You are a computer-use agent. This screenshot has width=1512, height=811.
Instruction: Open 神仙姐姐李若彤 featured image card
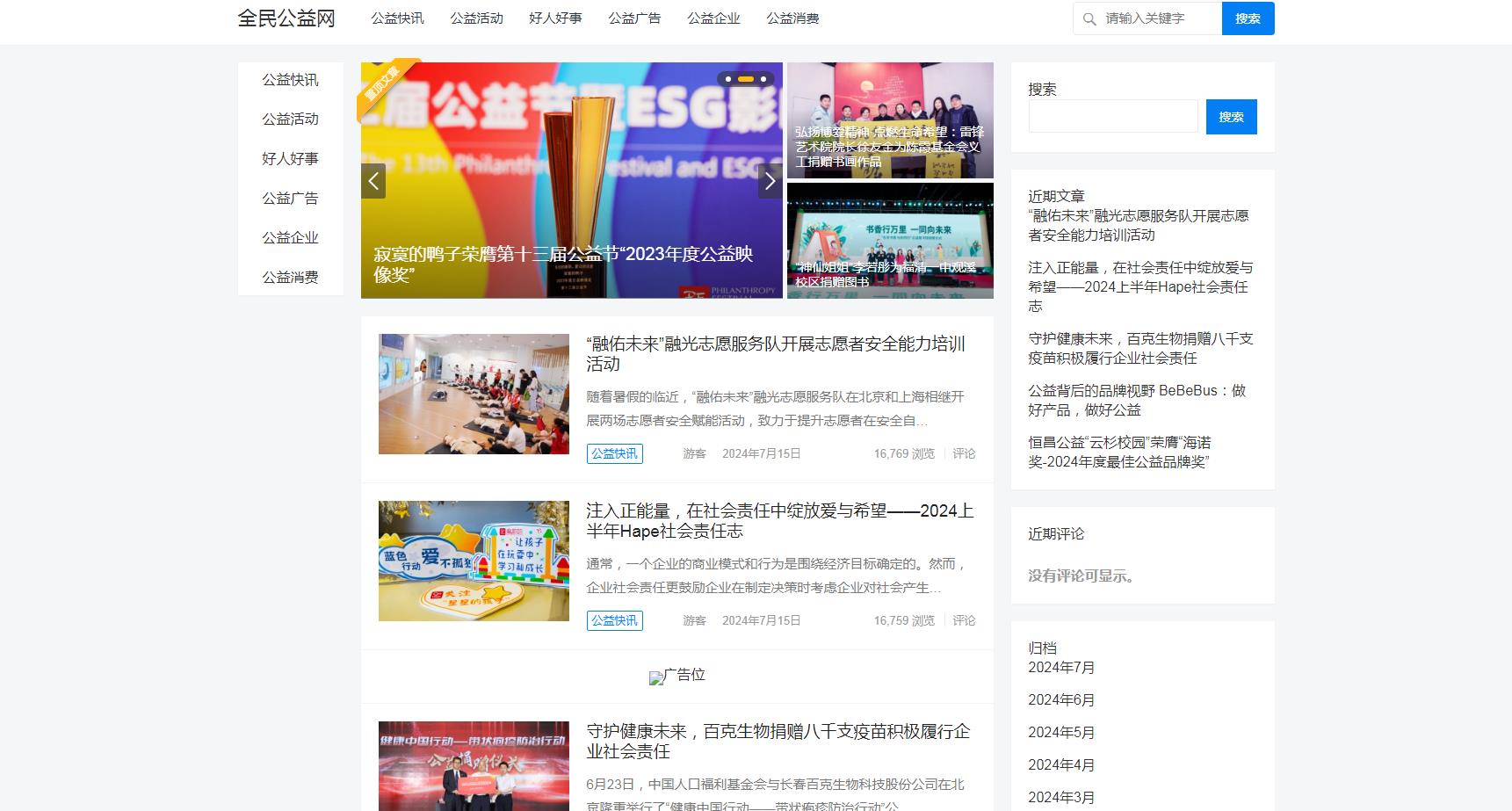click(x=890, y=241)
